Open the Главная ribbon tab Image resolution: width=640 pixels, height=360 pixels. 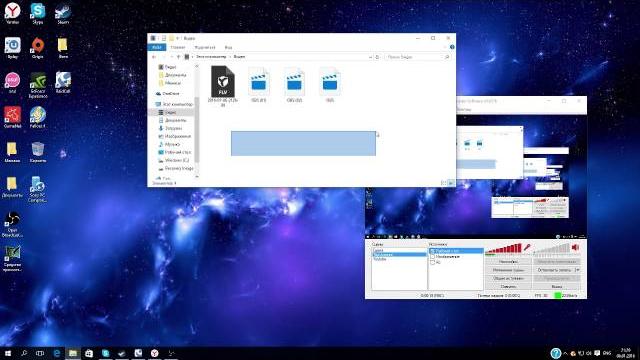(178, 47)
